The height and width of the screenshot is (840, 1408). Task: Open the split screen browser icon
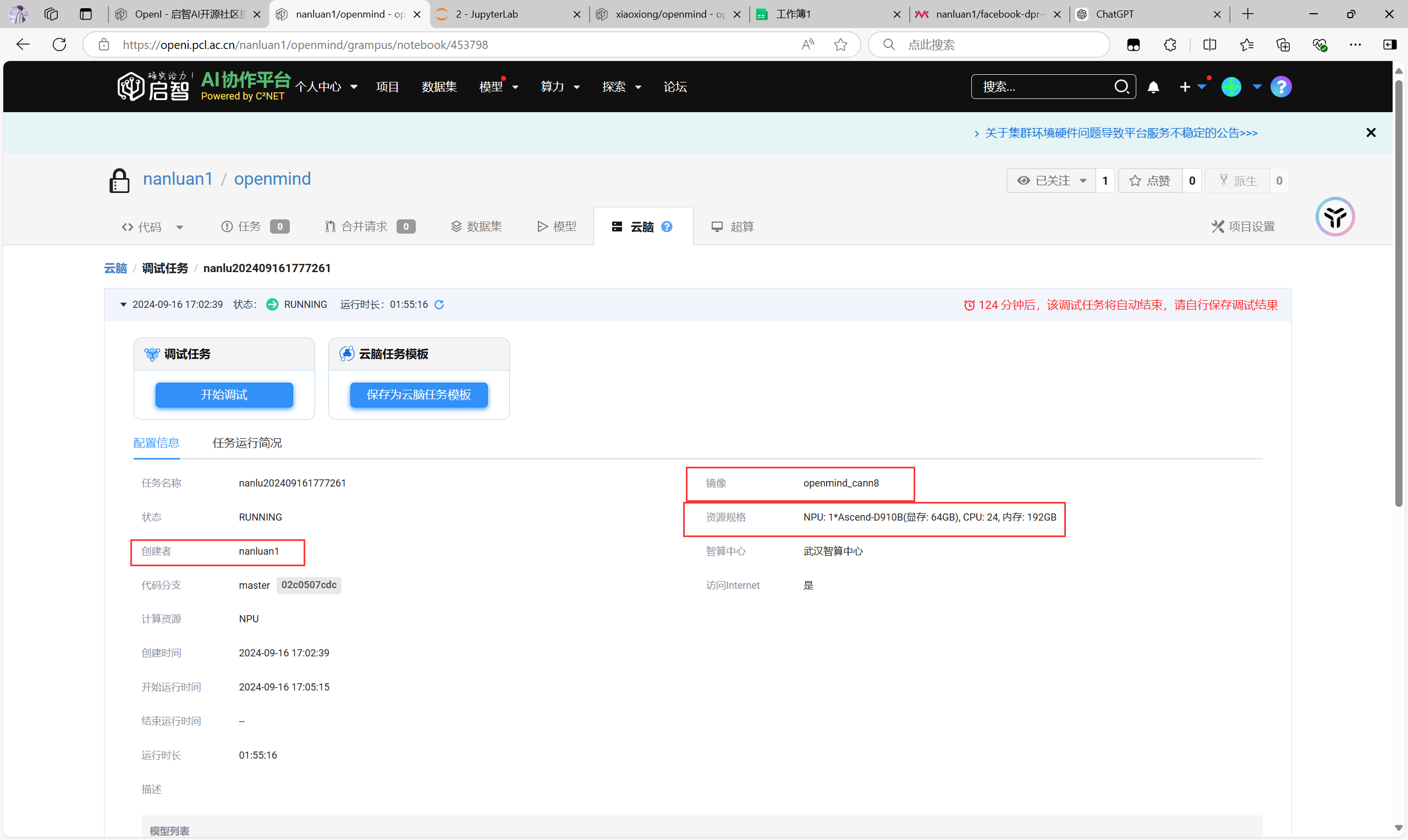pos(1209,45)
